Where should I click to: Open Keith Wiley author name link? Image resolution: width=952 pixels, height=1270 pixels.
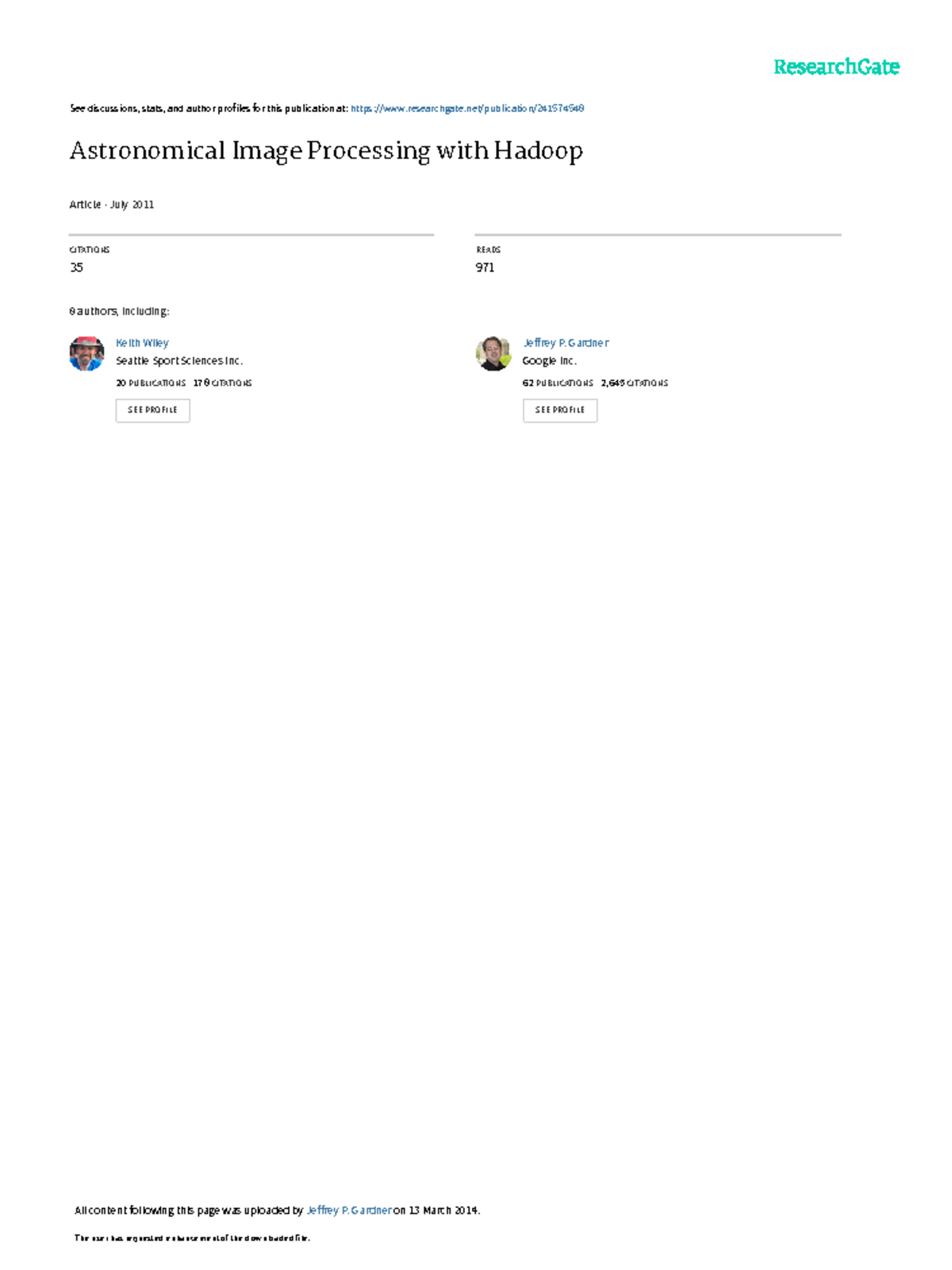(142, 343)
